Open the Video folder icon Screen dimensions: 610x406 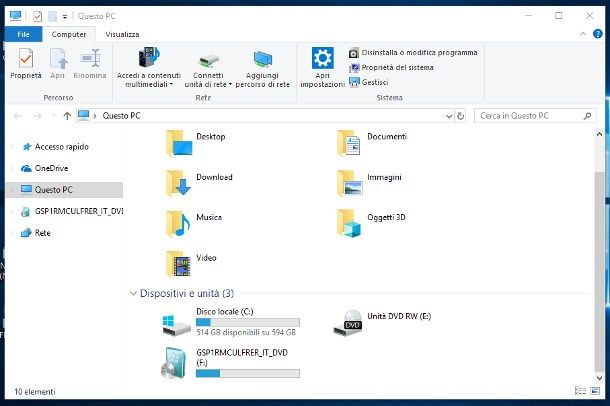coord(178,264)
